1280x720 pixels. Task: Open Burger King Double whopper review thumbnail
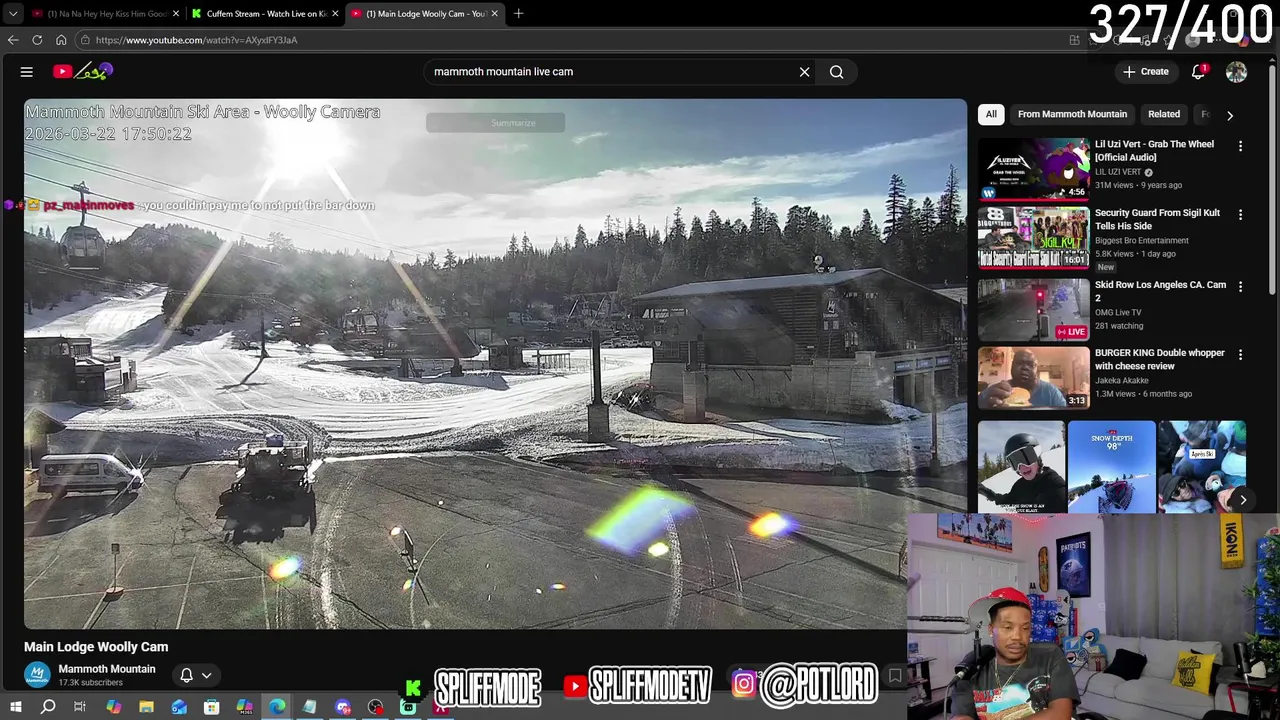1033,378
